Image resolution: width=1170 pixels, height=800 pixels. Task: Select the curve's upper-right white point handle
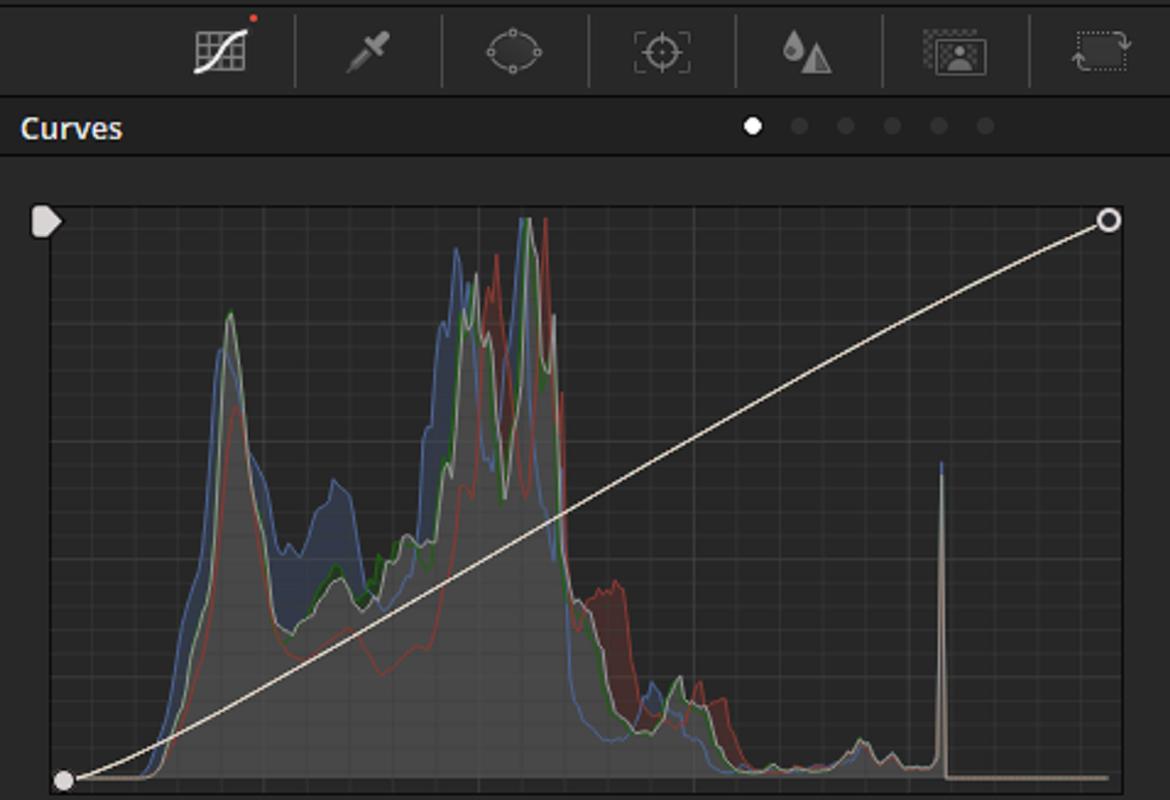coord(1109,220)
